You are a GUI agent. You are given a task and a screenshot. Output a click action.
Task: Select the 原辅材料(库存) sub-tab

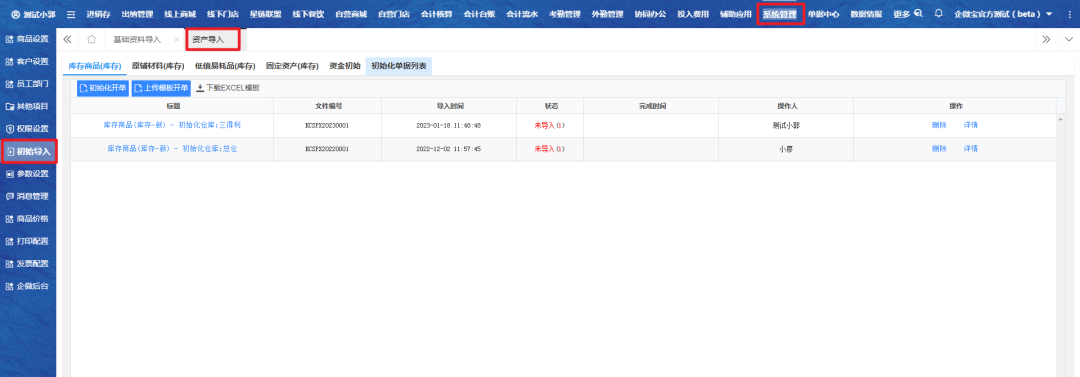(158, 66)
